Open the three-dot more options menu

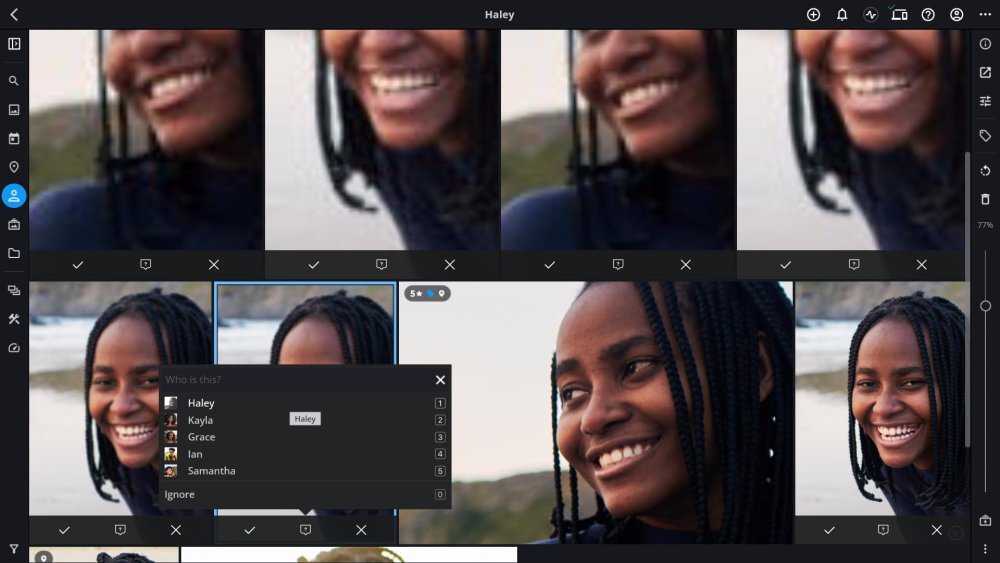pyautogui.click(x=985, y=15)
